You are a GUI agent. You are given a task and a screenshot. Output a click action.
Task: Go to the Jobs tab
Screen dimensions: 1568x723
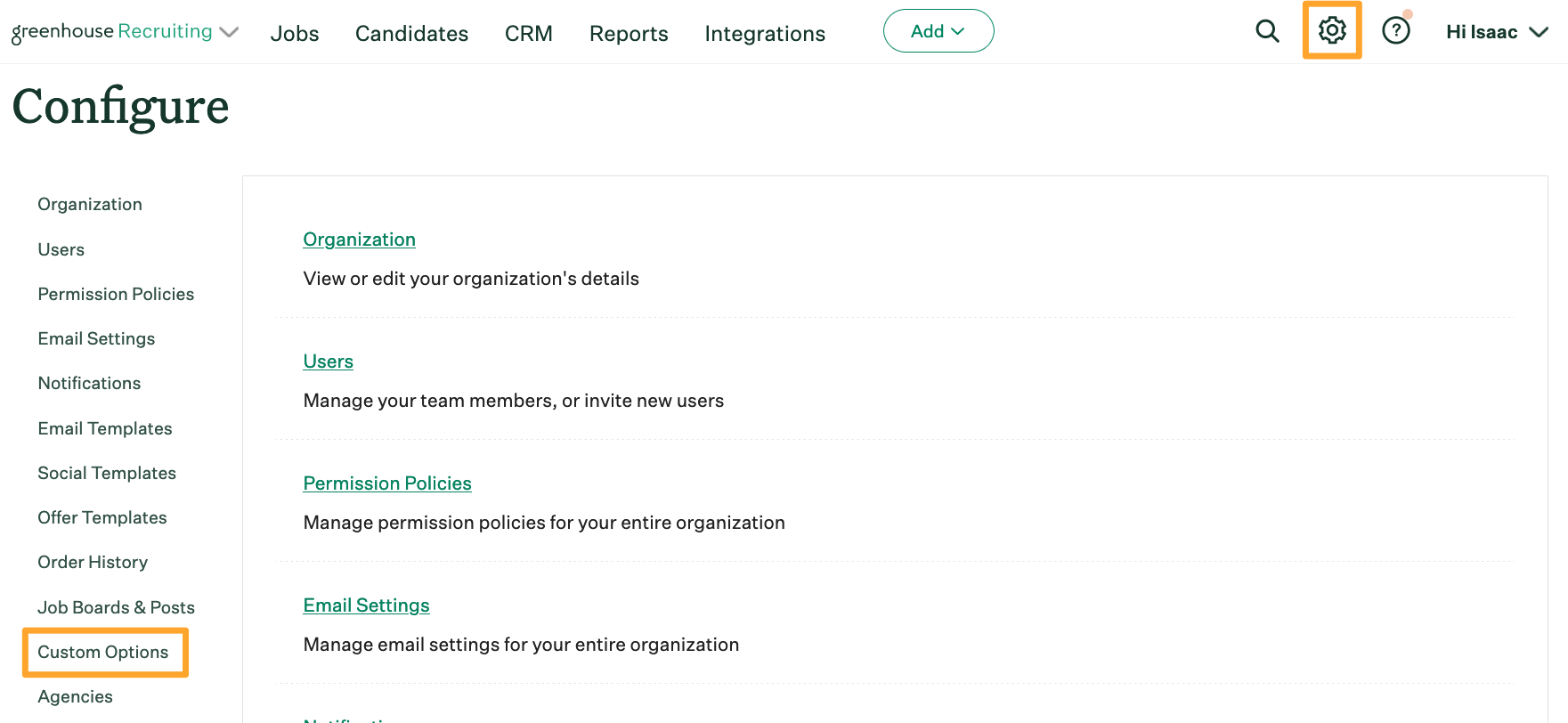click(295, 34)
